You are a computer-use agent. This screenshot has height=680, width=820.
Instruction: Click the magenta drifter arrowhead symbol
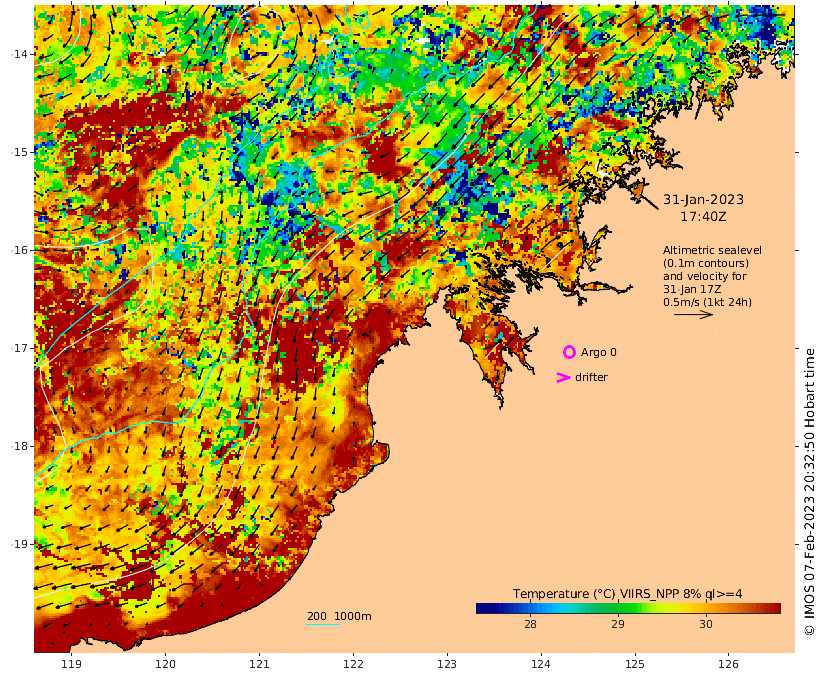(x=563, y=378)
